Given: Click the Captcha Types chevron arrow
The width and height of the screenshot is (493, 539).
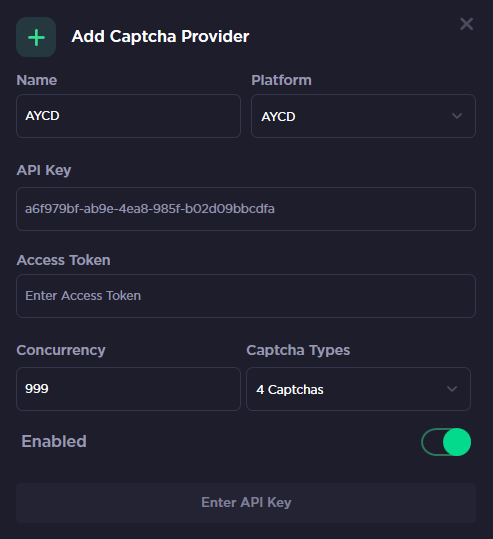Looking at the screenshot, I should point(452,389).
